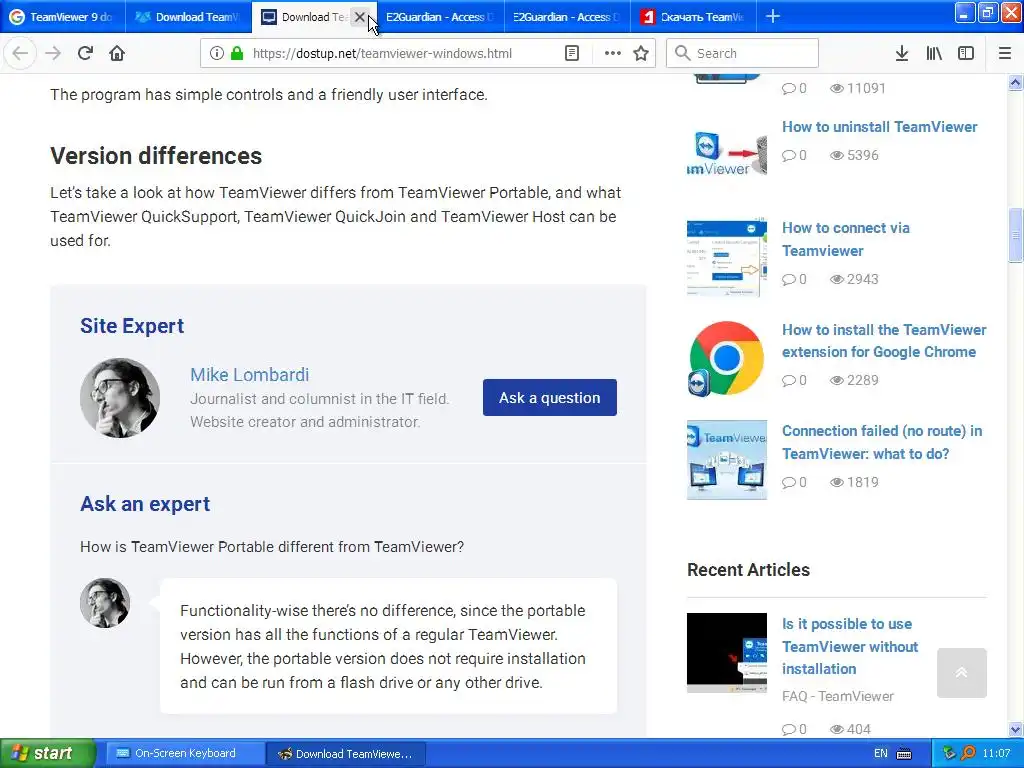This screenshot has width=1024, height=768.
Task: Open the browser home page
Action: pos(117,54)
